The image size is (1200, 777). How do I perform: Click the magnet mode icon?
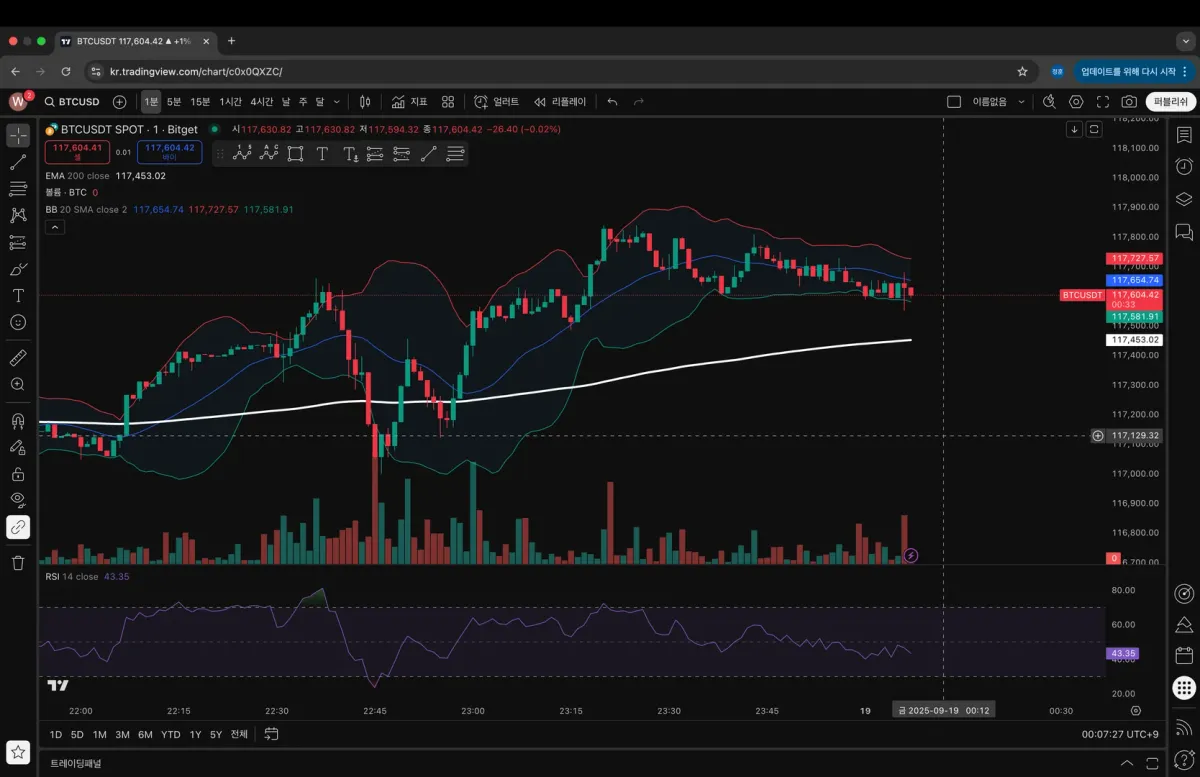[x=18, y=421]
